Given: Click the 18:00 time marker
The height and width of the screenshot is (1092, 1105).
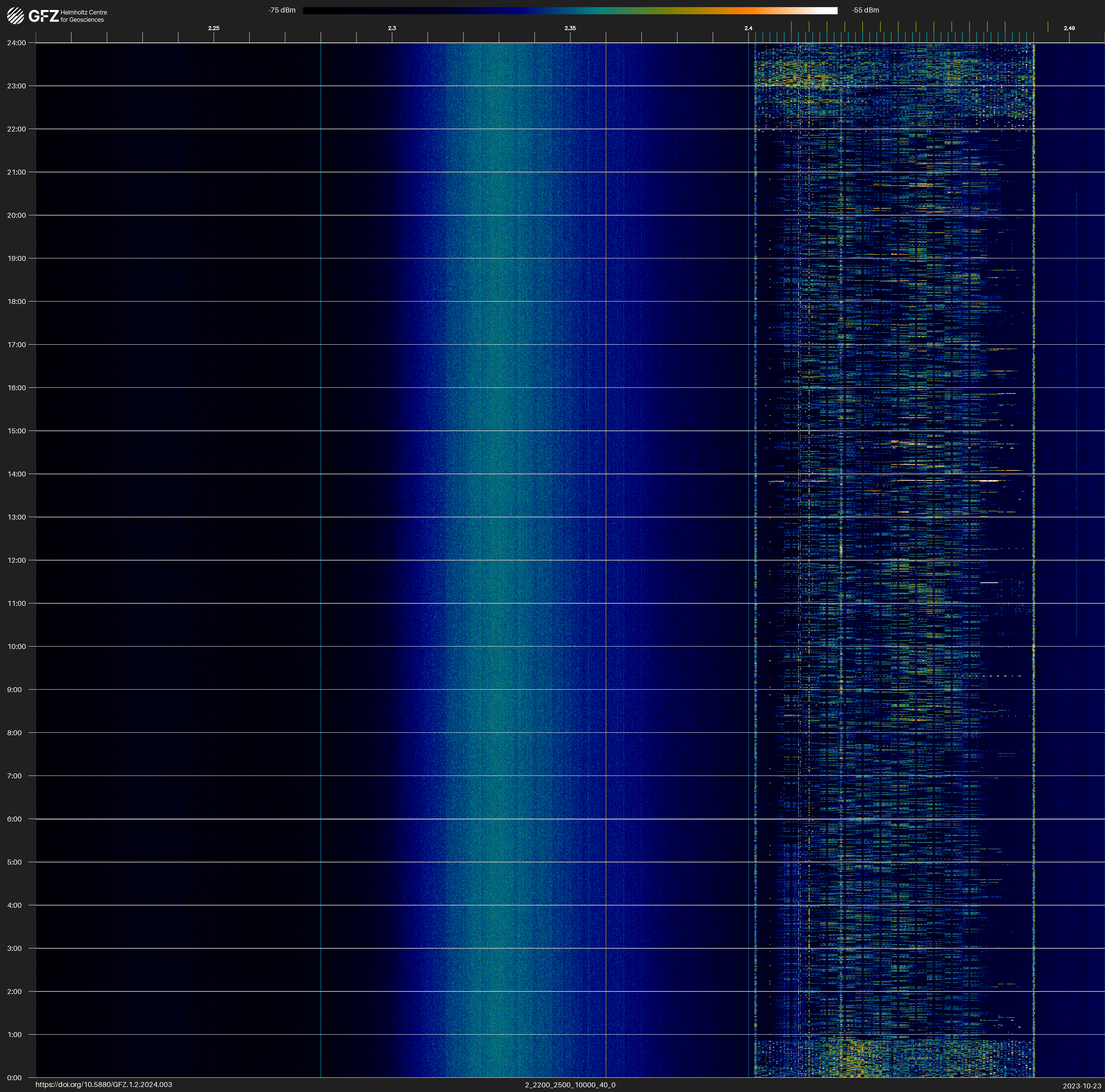Looking at the screenshot, I should click(17, 301).
